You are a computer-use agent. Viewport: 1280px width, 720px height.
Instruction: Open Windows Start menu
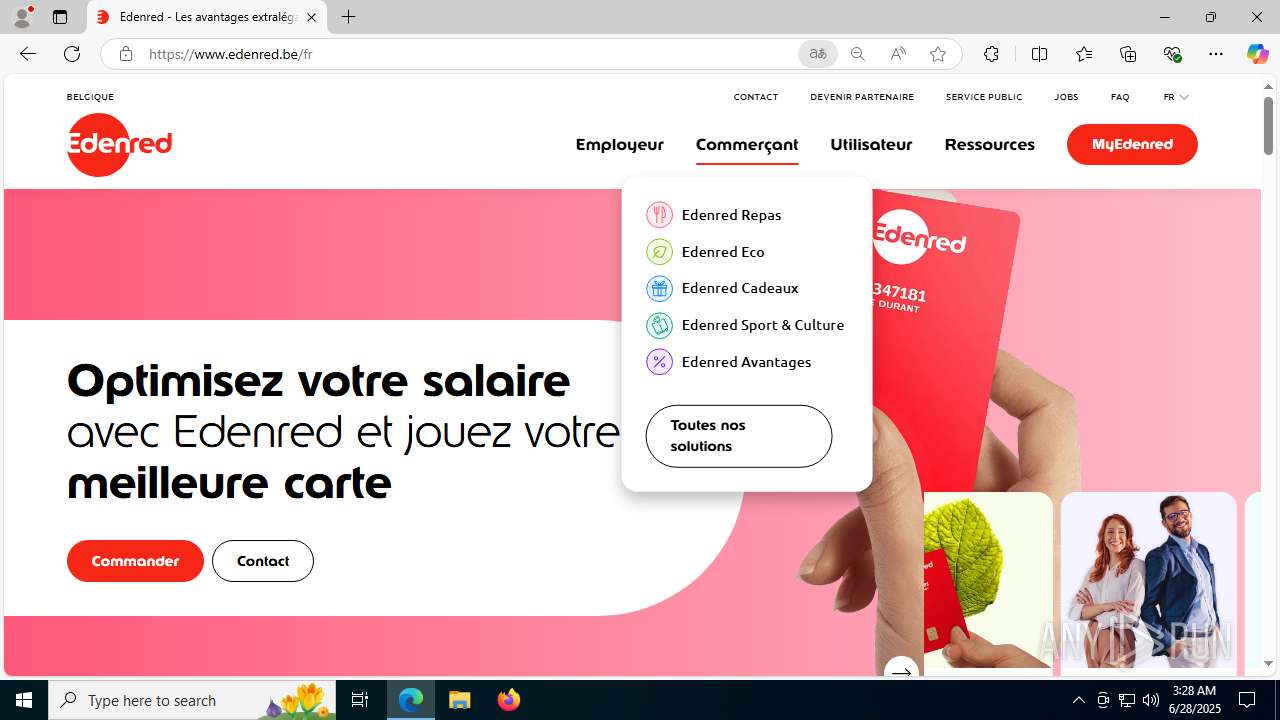[x=24, y=700]
